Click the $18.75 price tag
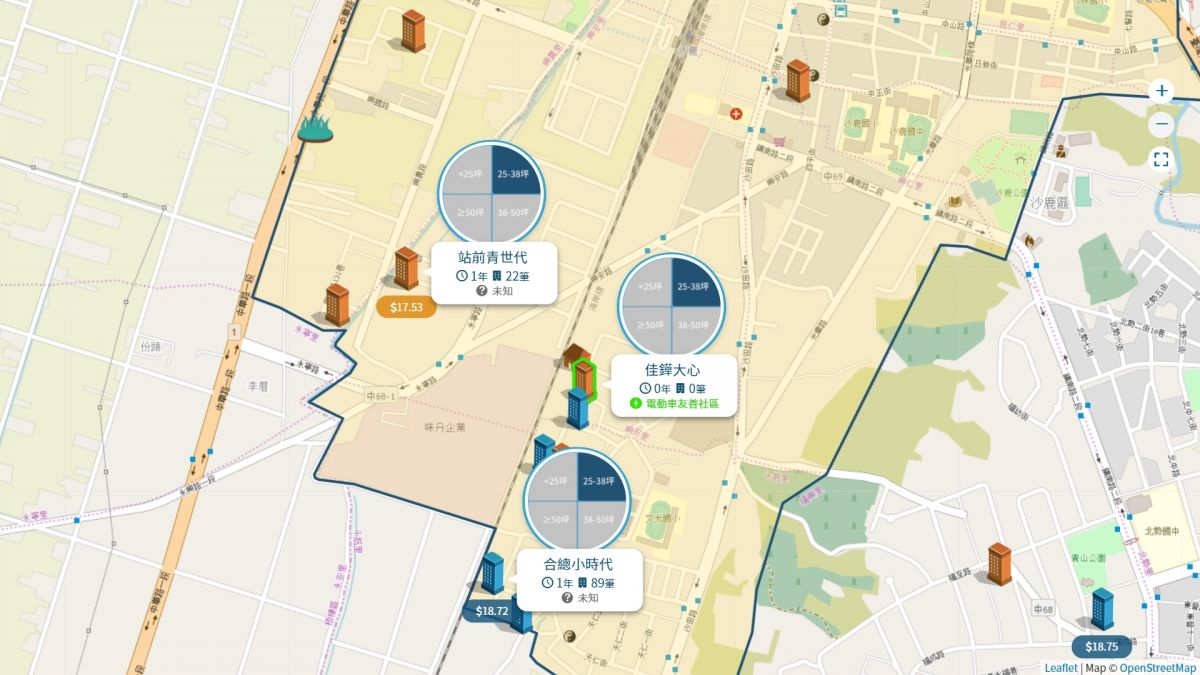Image resolution: width=1200 pixels, height=675 pixels. point(1102,647)
